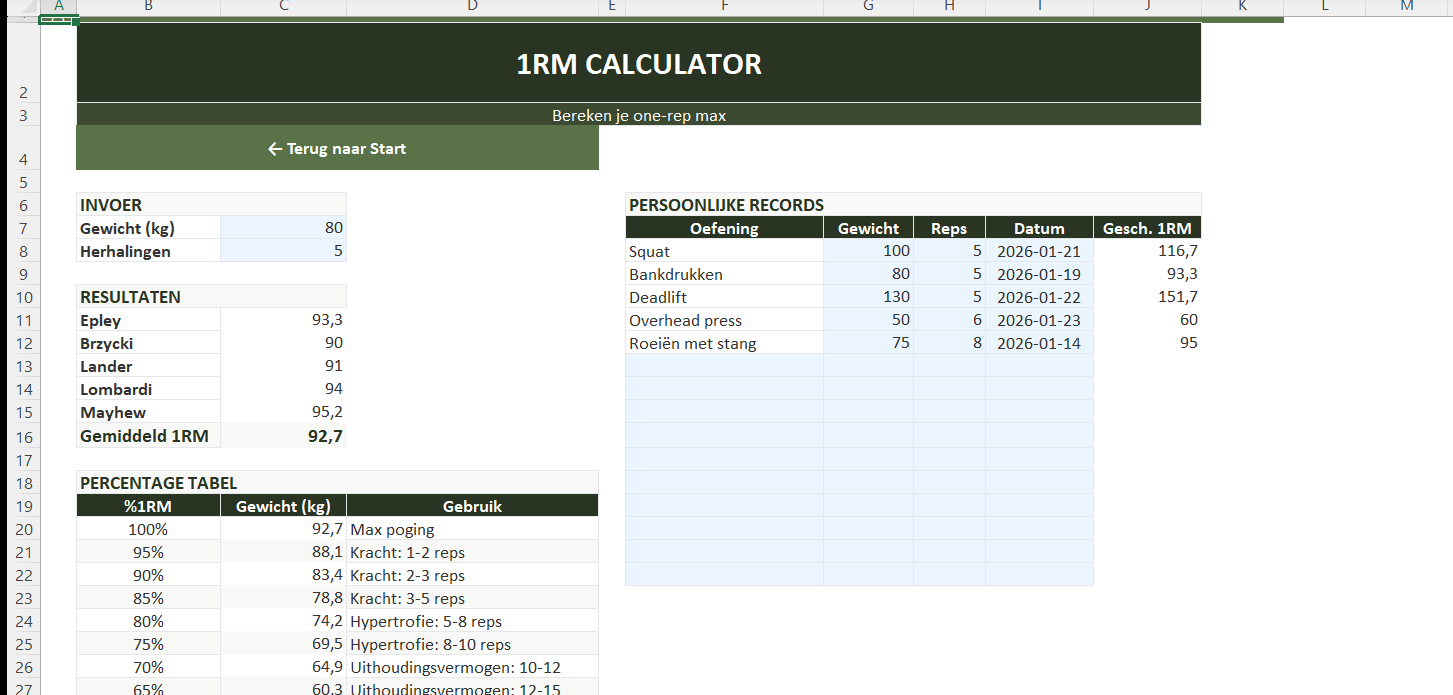Select the Gewicht (kg) input cell with 80
This screenshot has width=1453, height=695.
(283, 228)
